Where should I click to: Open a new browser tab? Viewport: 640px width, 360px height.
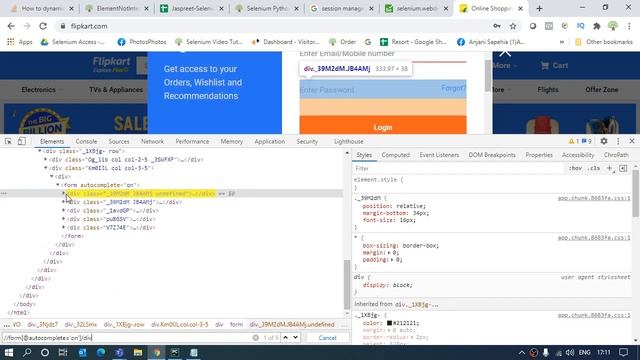pyautogui.click(x=539, y=8)
